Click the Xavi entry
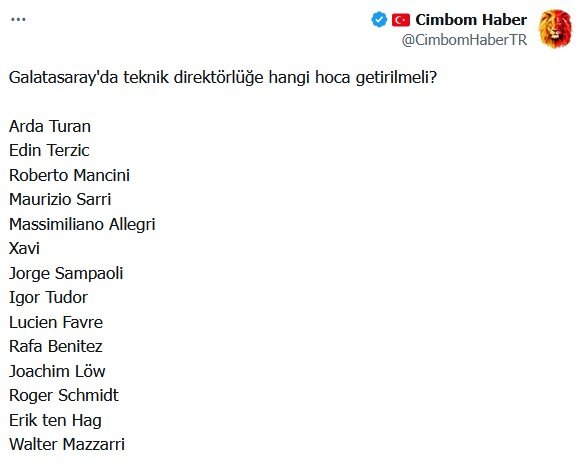The width and height of the screenshot is (588, 470). pos(24,248)
